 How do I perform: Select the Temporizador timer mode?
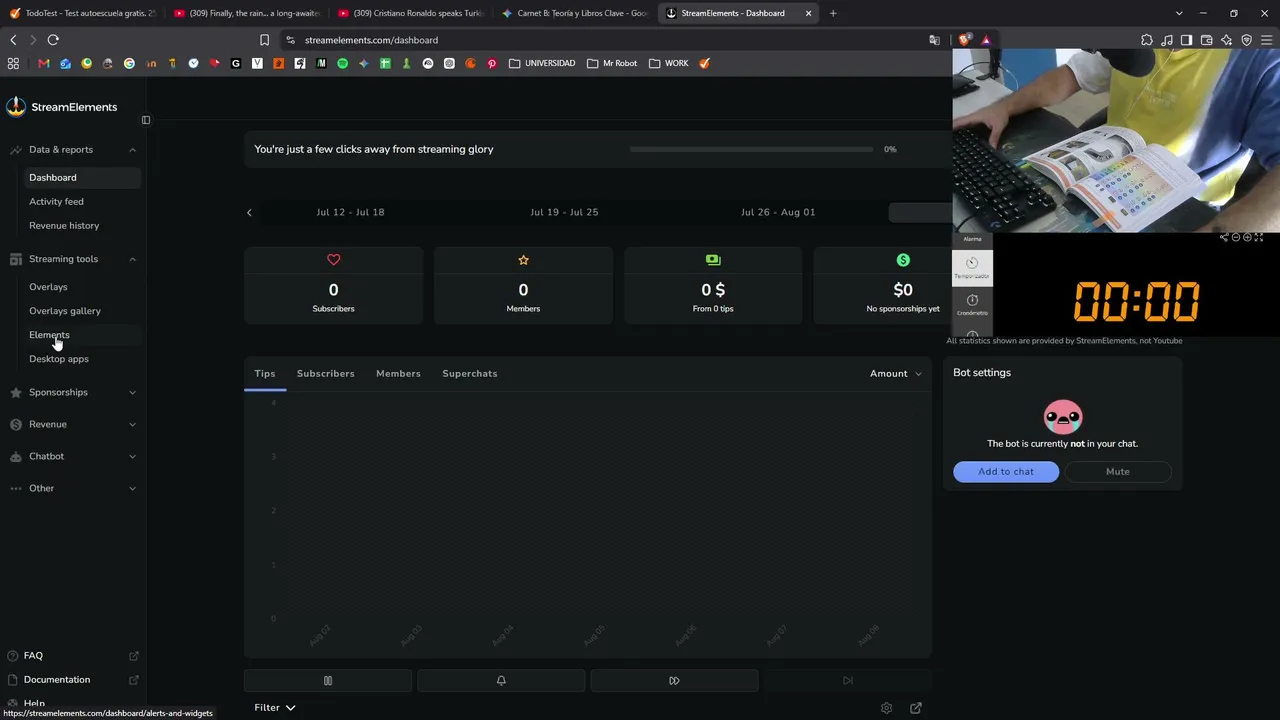pyautogui.click(x=972, y=267)
